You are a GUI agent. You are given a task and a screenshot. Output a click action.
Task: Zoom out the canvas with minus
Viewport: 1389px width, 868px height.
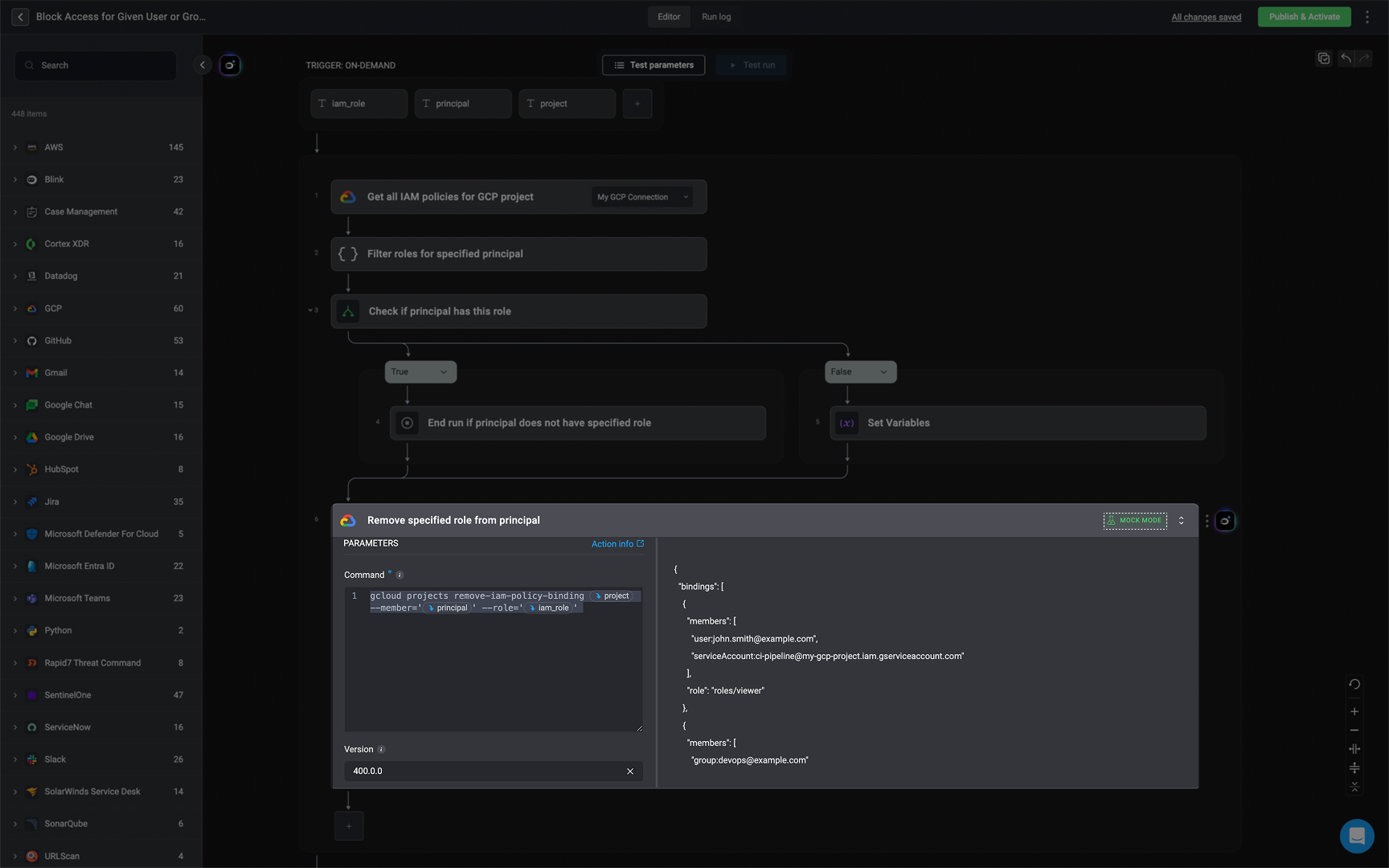[x=1354, y=731]
